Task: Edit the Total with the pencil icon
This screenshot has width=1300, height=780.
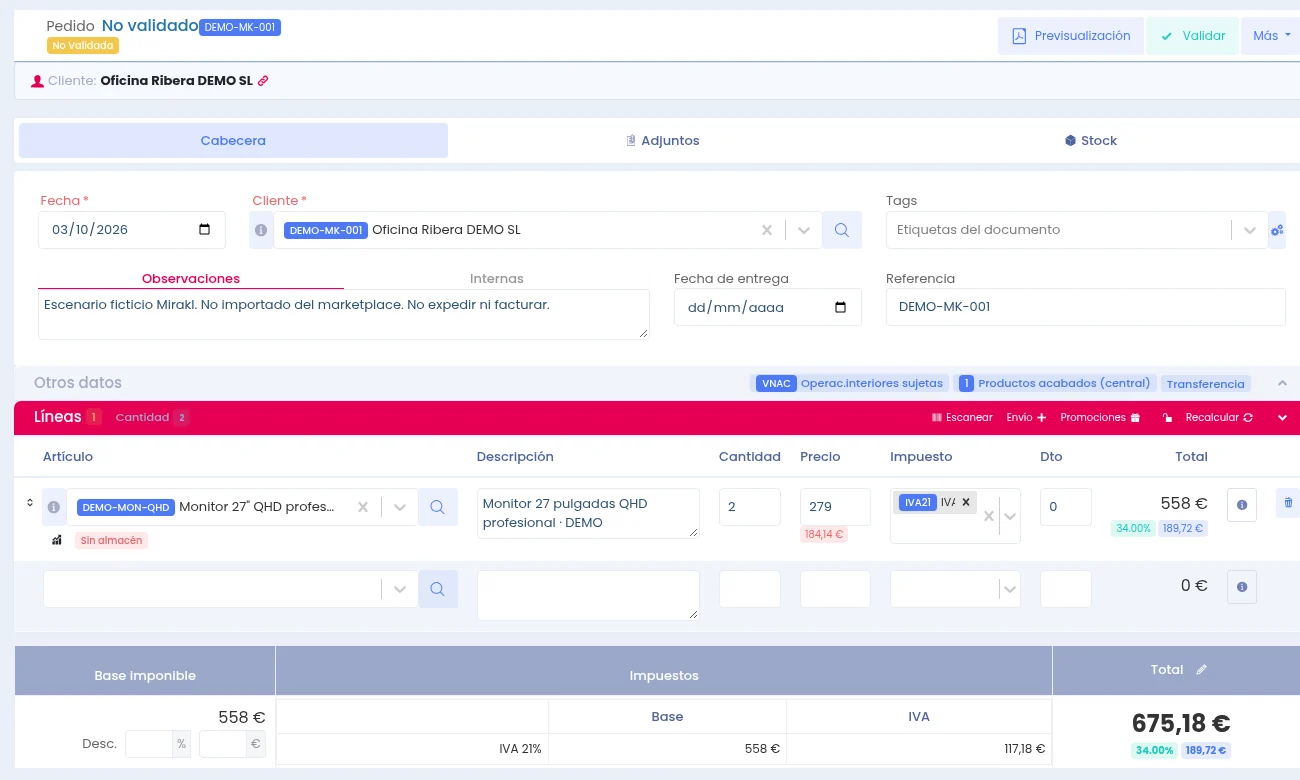Action: 1202,670
